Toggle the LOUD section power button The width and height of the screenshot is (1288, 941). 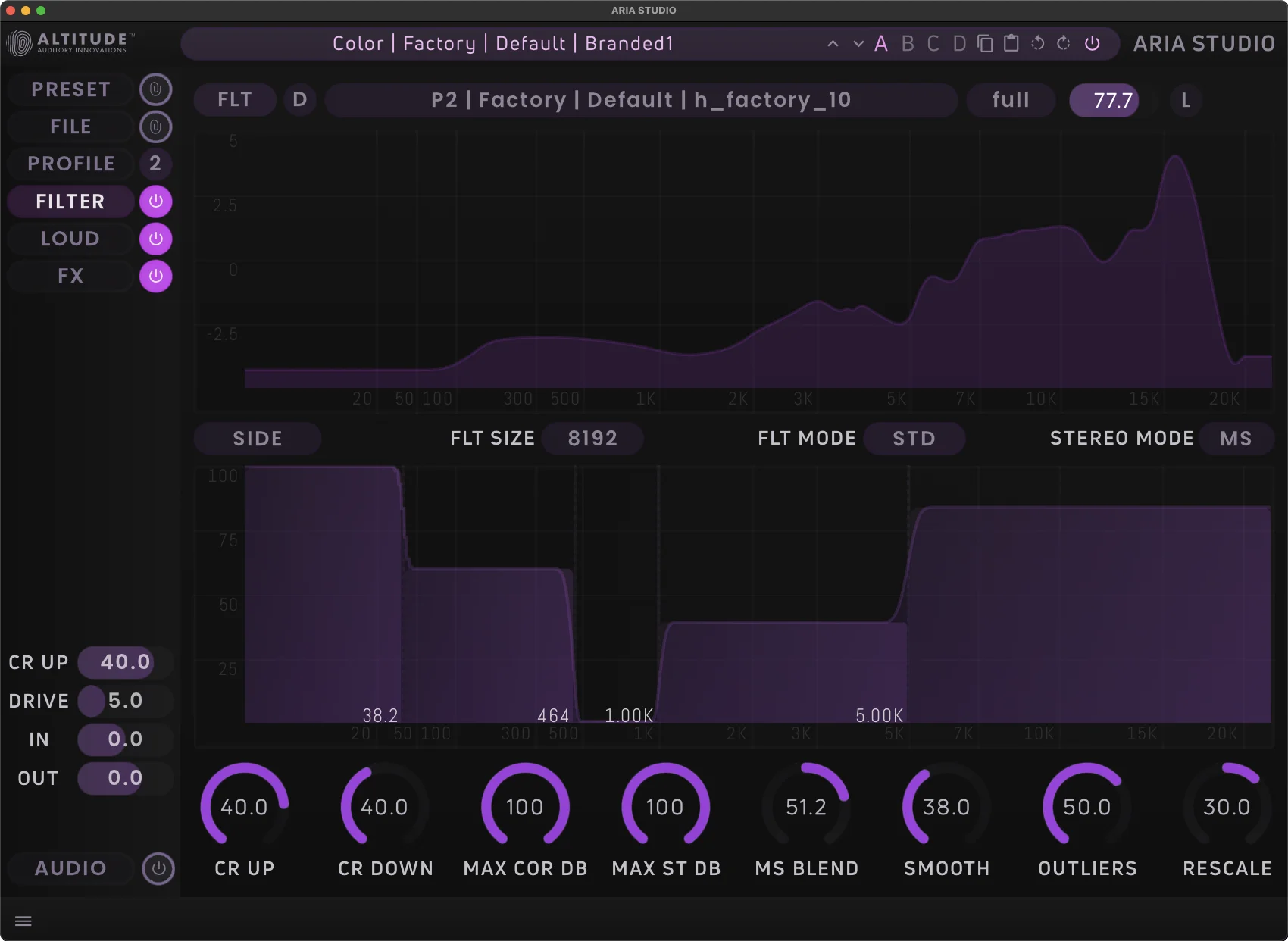coord(155,239)
